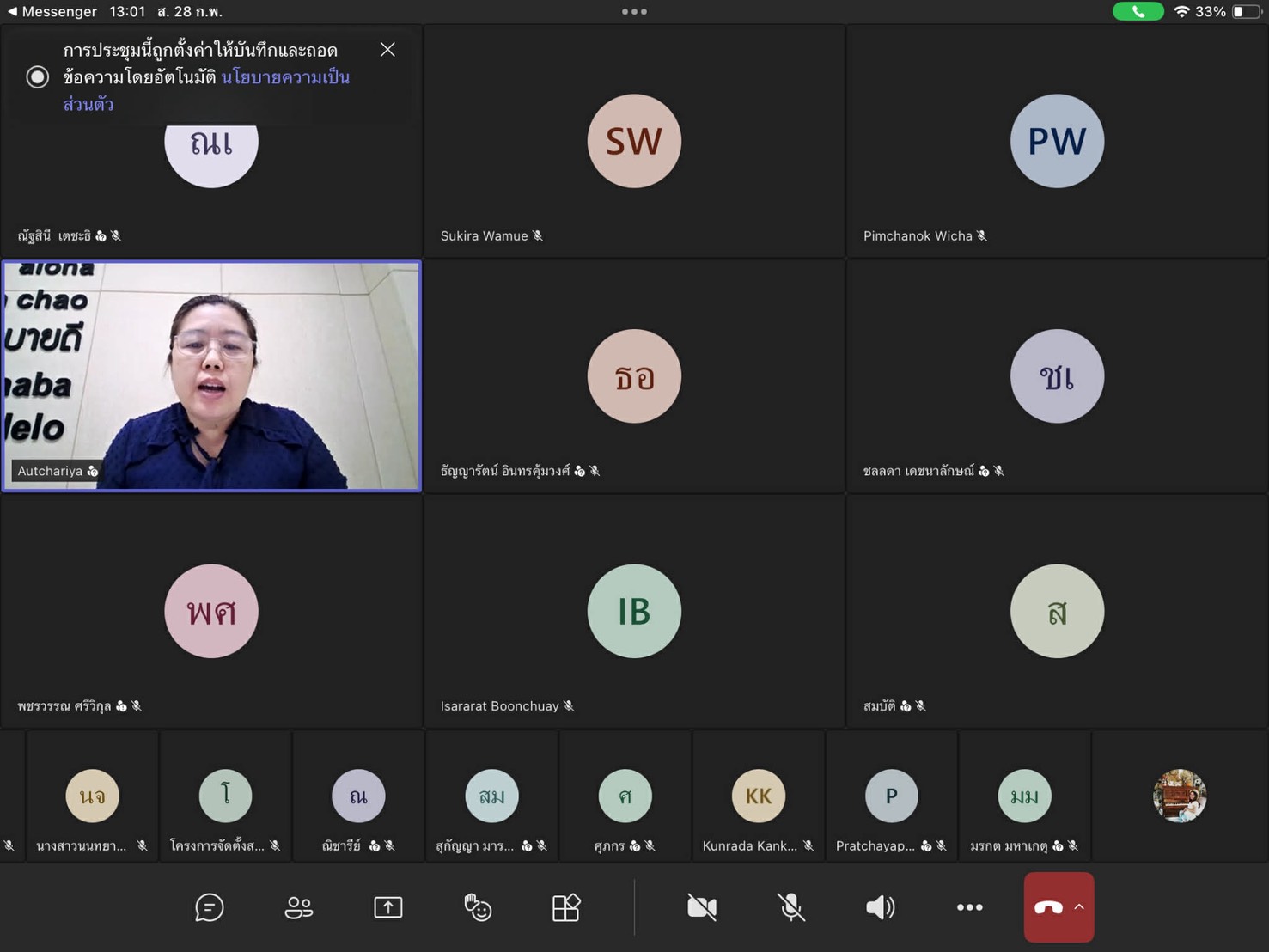The height and width of the screenshot is (952, 1269).
Task: Open the privacy policy link
Action: pyautogui.click(x=284, y=78)
